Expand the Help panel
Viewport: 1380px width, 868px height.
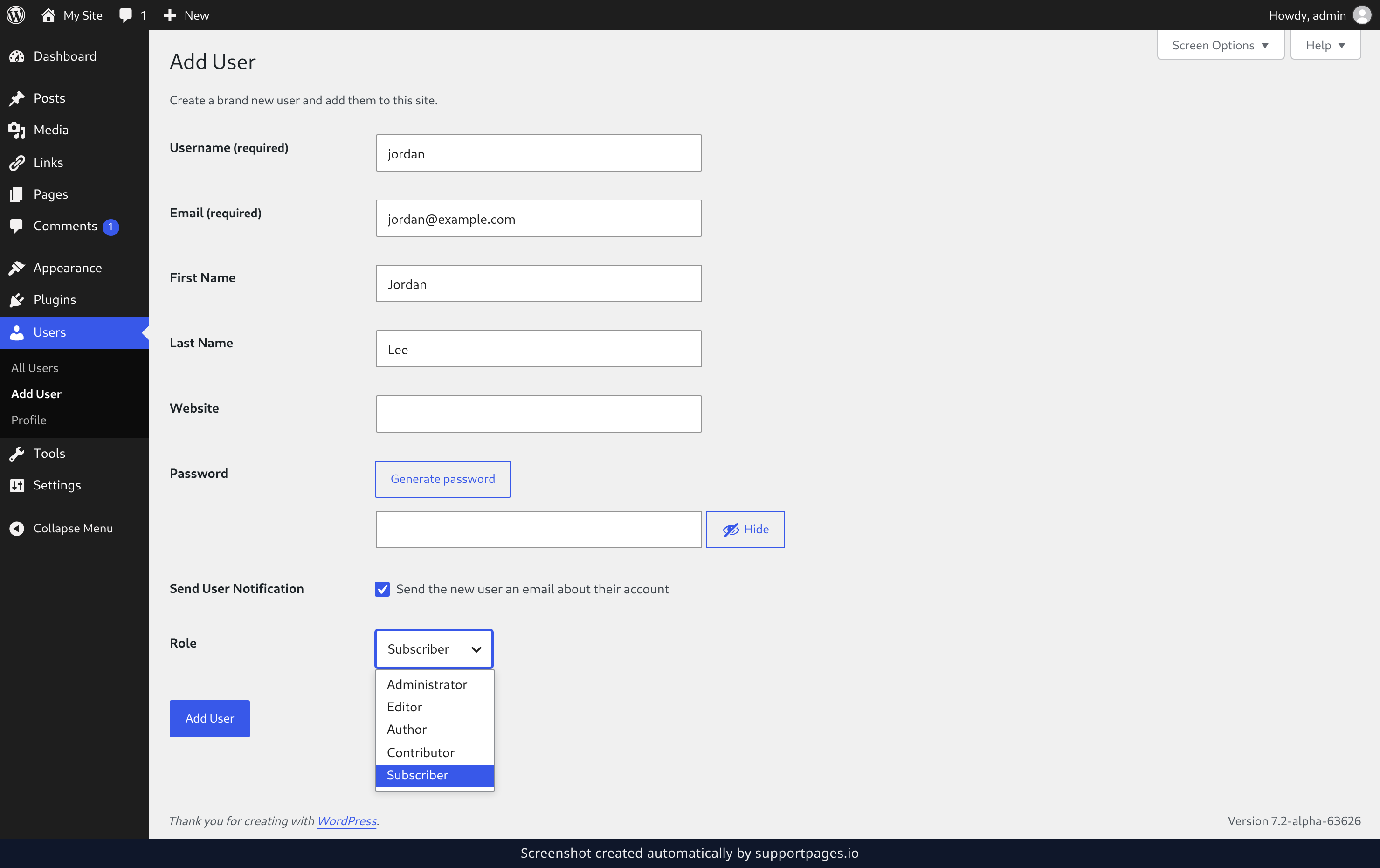click(1325, 45)
